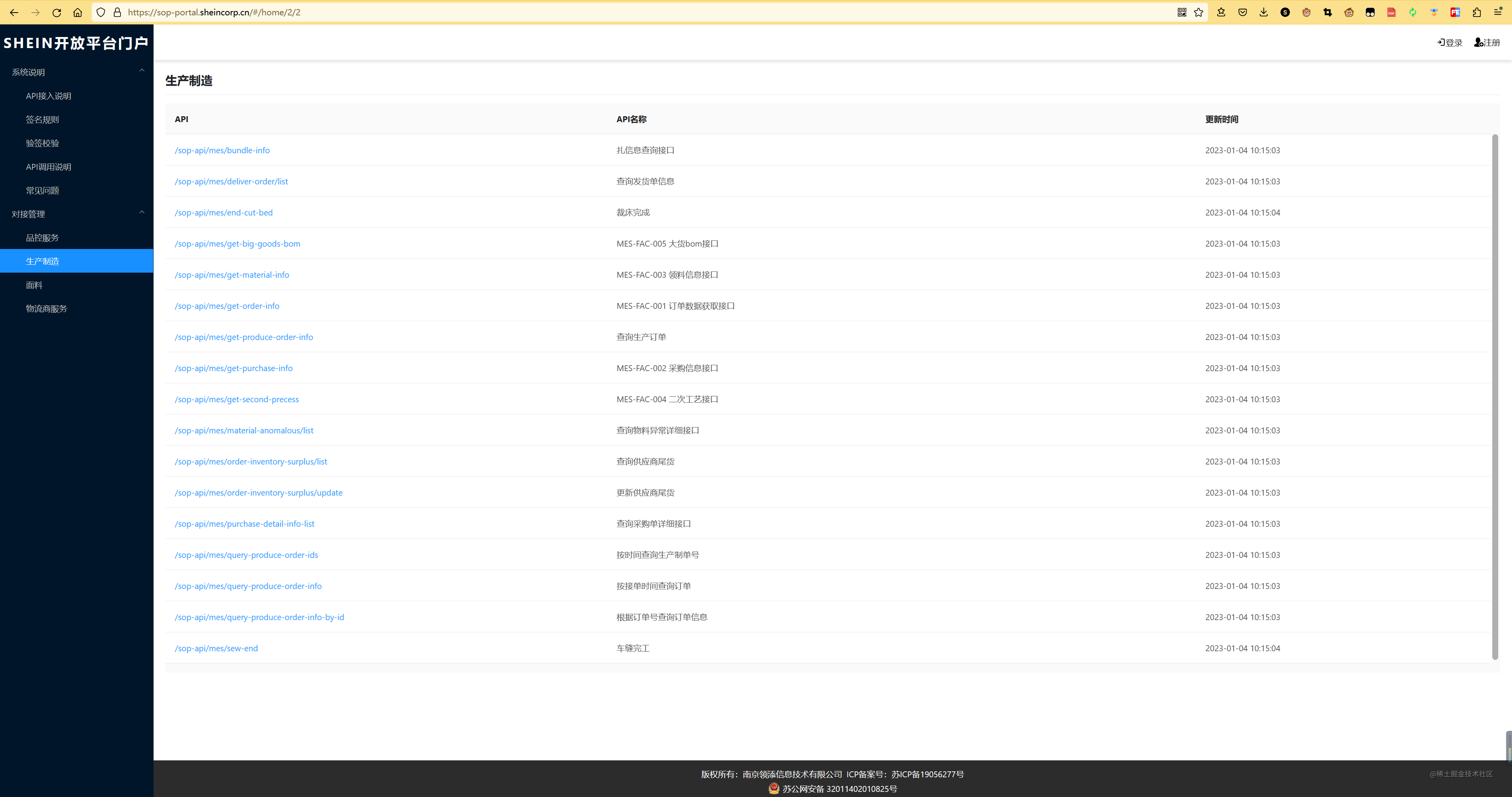This screenshot has height=797, width=1512.
Task: Click the API table vertical scrollbar
Action: [x=1495, y=396]
